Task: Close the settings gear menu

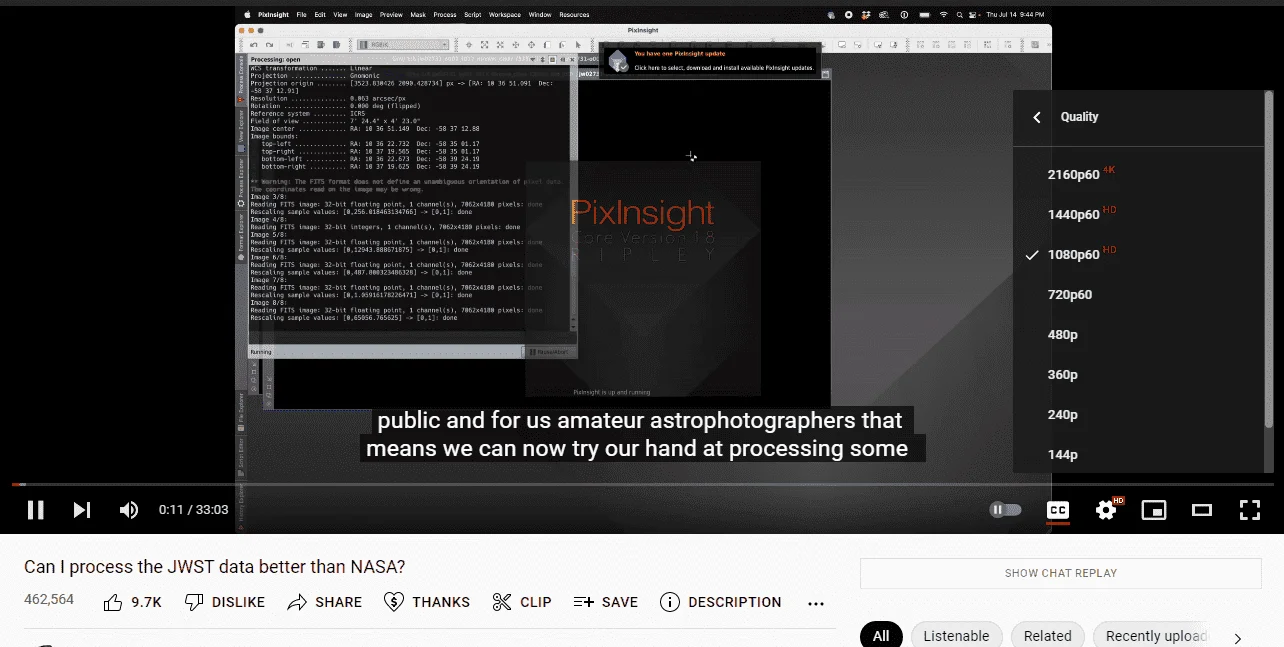Action: pos(1106,510)
